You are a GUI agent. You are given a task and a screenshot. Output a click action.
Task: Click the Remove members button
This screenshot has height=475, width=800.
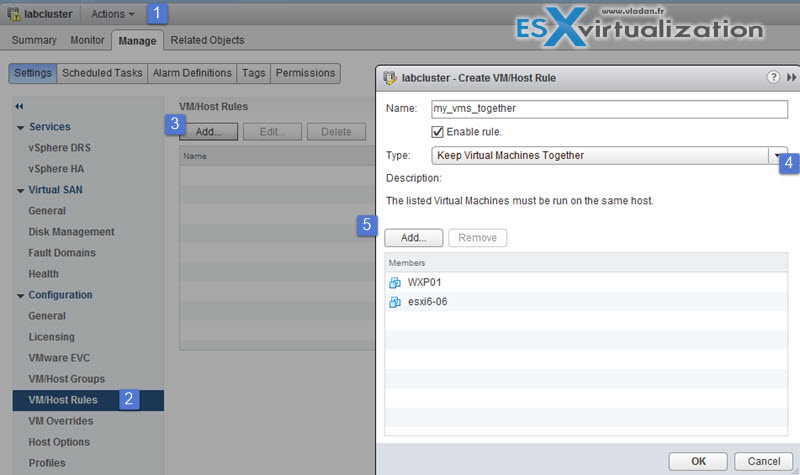(478, 238)
